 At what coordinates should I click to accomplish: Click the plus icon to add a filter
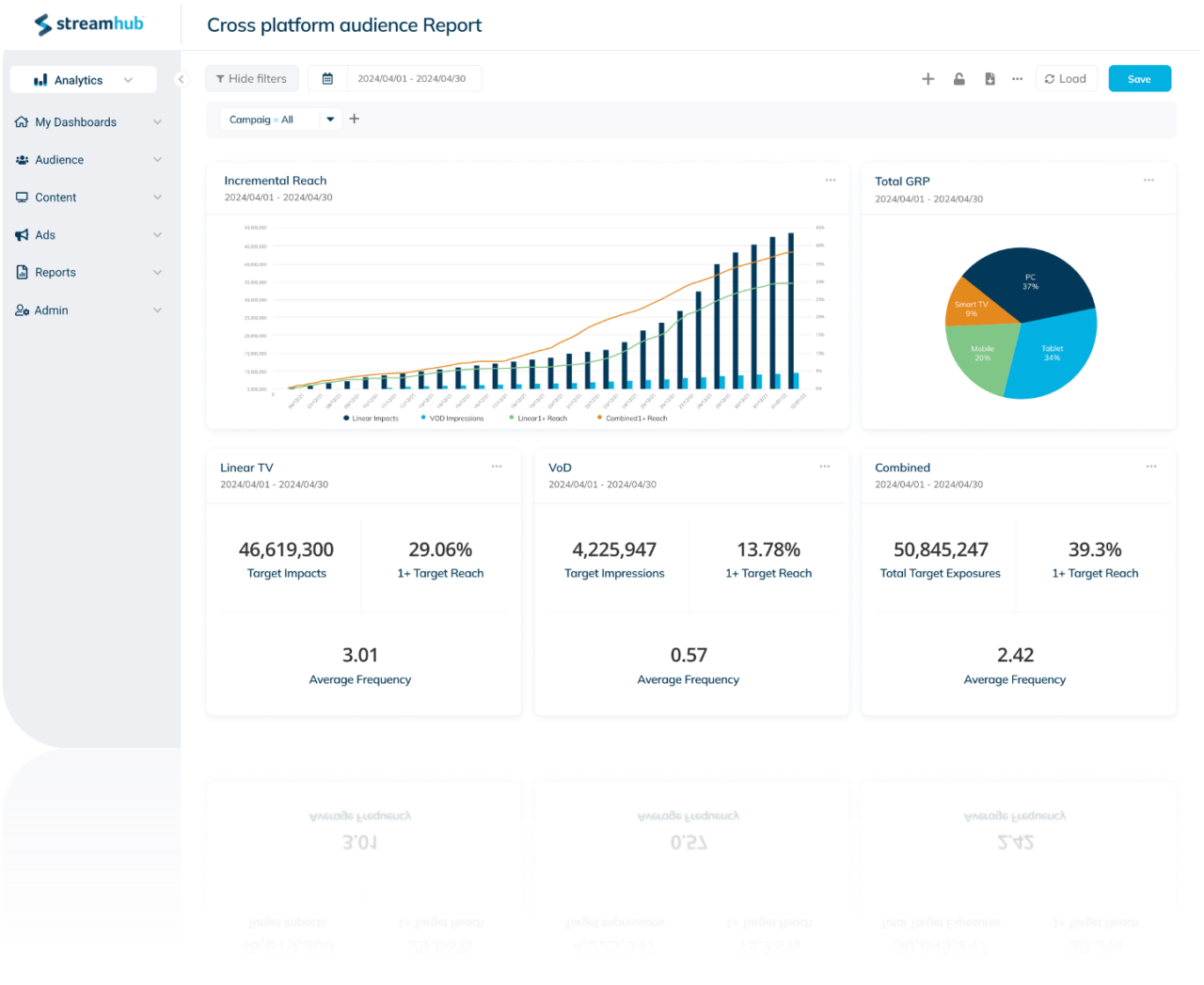(x=355, y=119)
